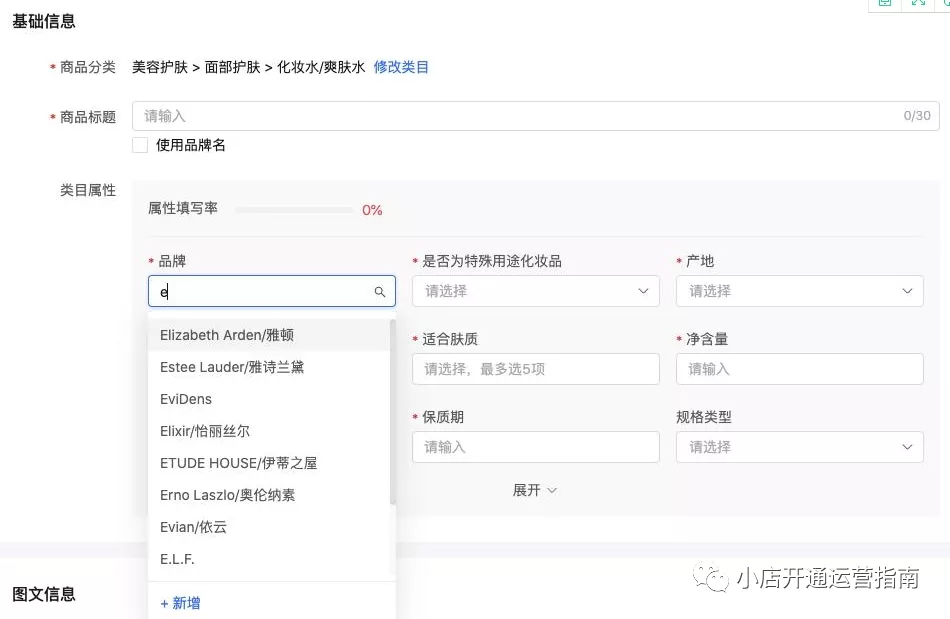The height and width of the screenshot is (619, 950).
Task: Open the 适合肤质 multi-select field
Action: pyautogui.click(x=536, y=369)
